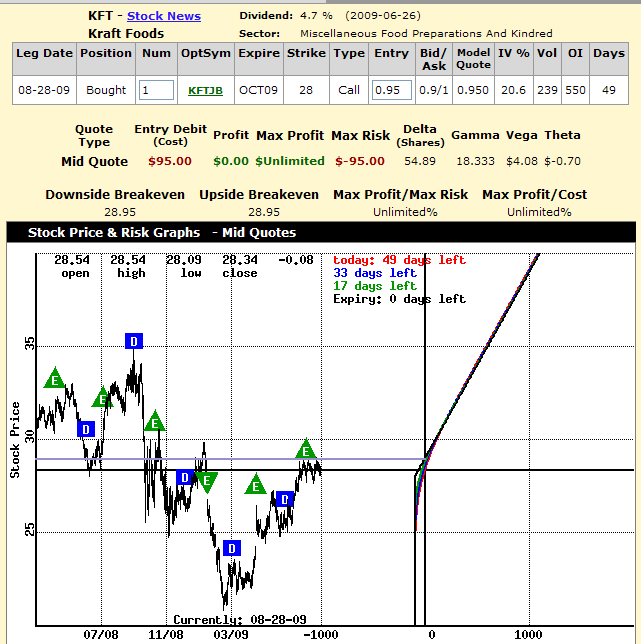The image size is (641, 644).
Task: Click the '33 days left' blue legend
Action: 375,273
